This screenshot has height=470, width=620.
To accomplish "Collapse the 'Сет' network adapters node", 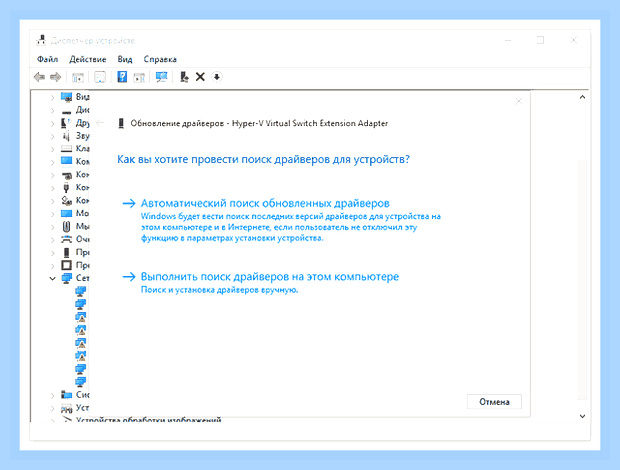I will (x=52, y=278).
